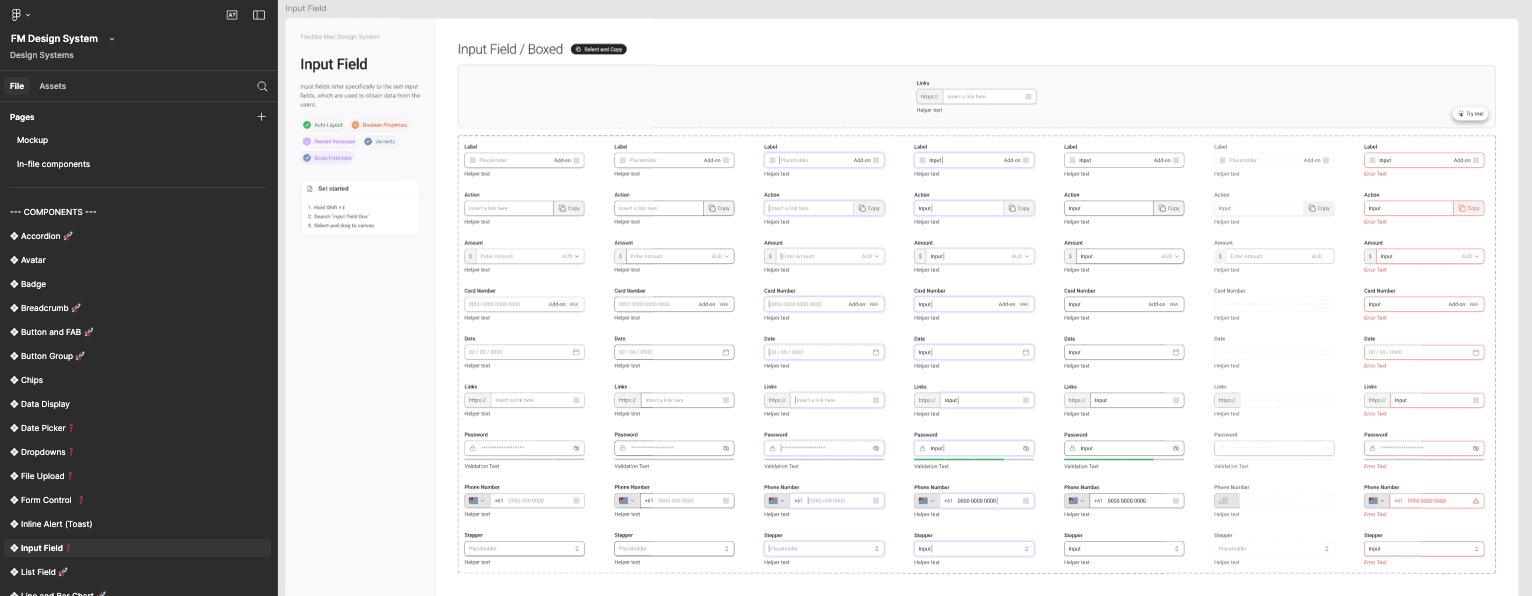Click the Freddie Mac Design System caption
1532x596 pixels.
tap(340, 37)
